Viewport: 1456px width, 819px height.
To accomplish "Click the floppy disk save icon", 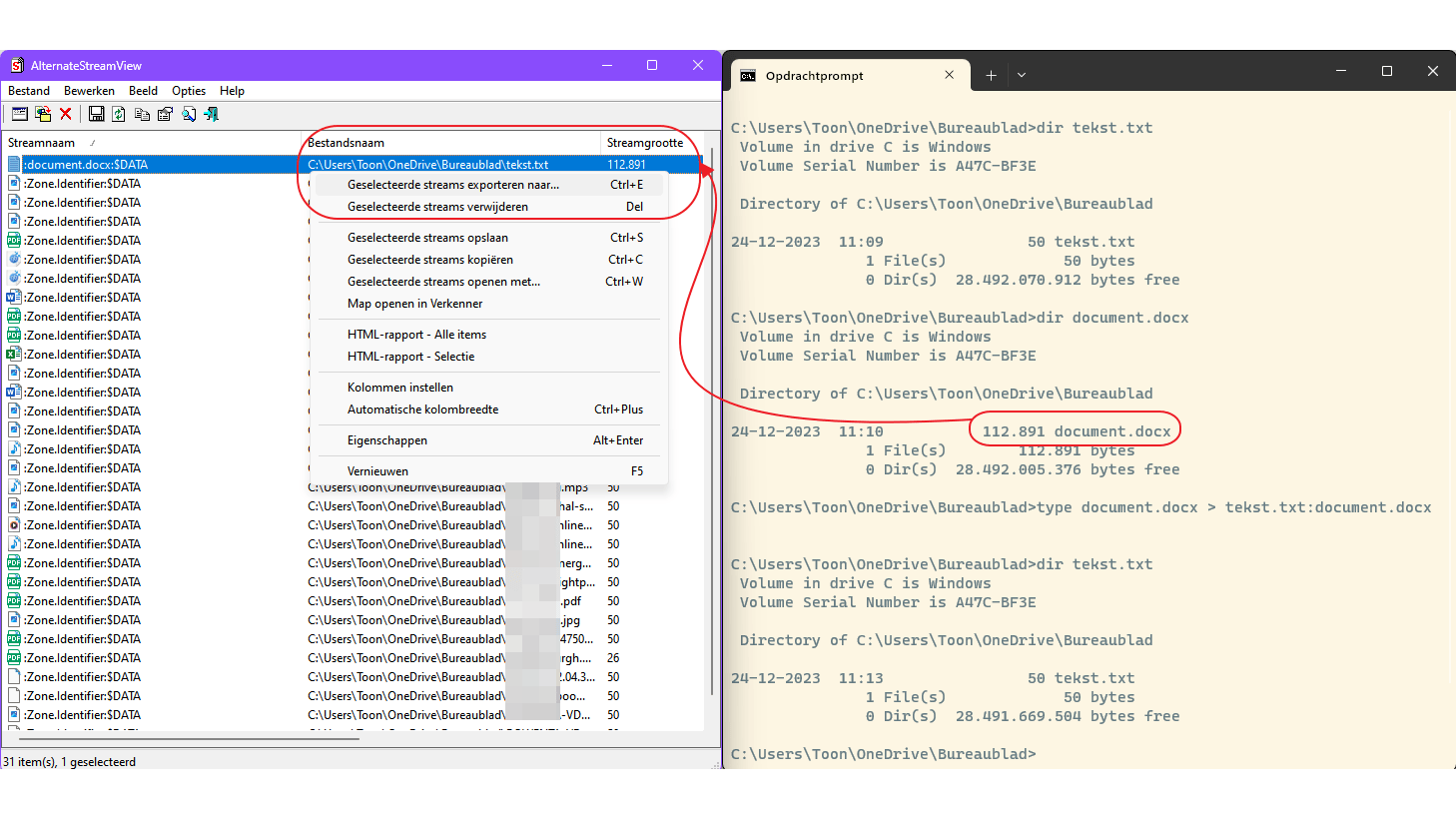I will [x=96, y=114].
